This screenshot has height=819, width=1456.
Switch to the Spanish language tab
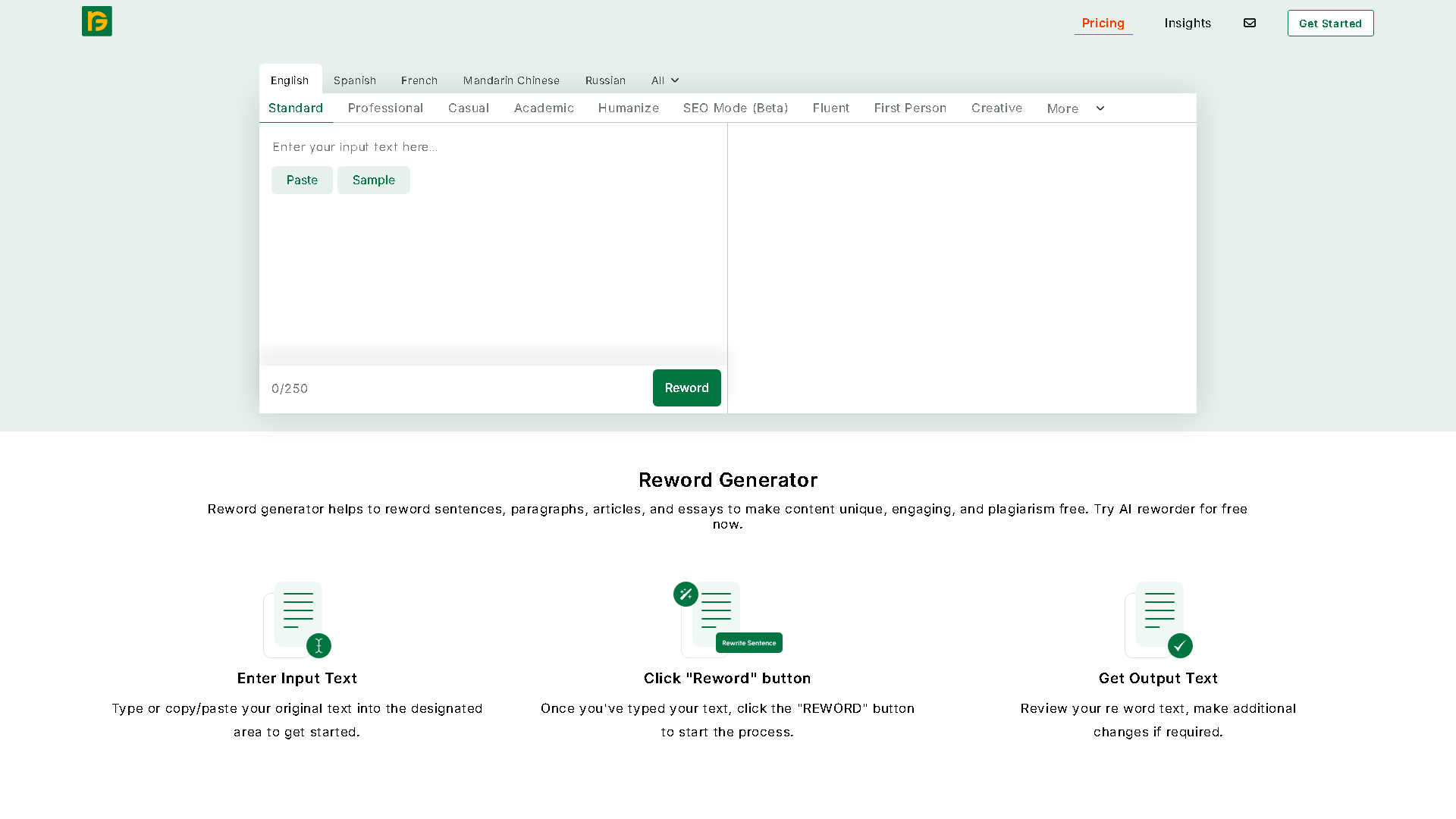click(x=355, y=80)
